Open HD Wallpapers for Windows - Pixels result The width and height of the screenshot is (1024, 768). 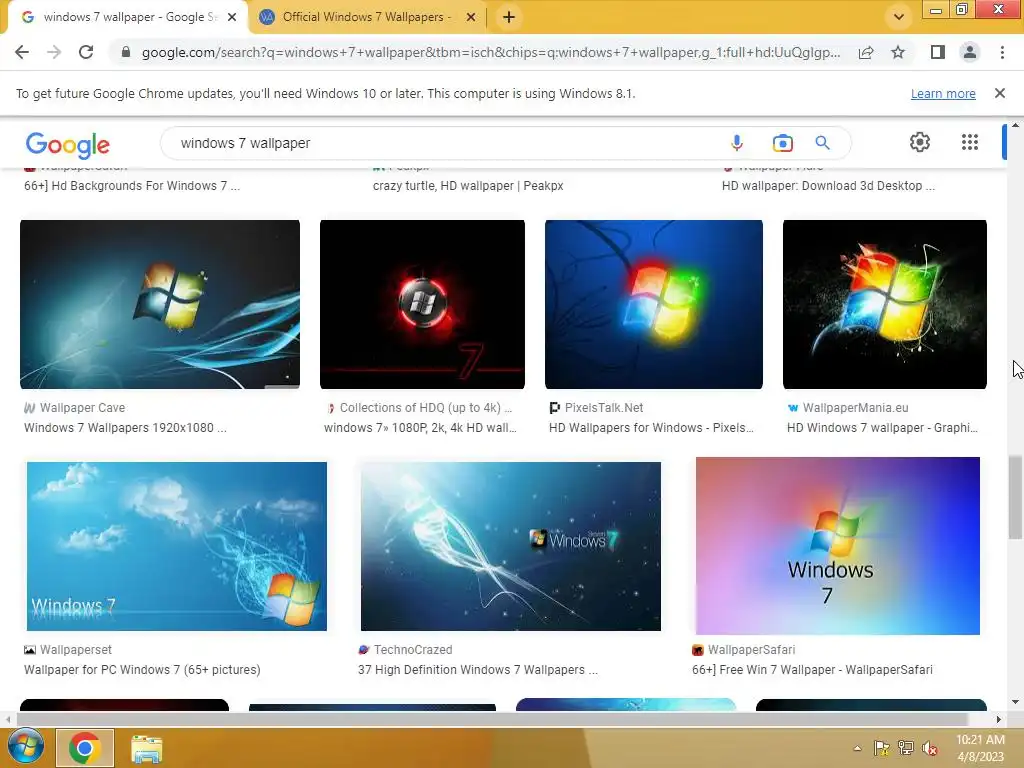(651, 428)
